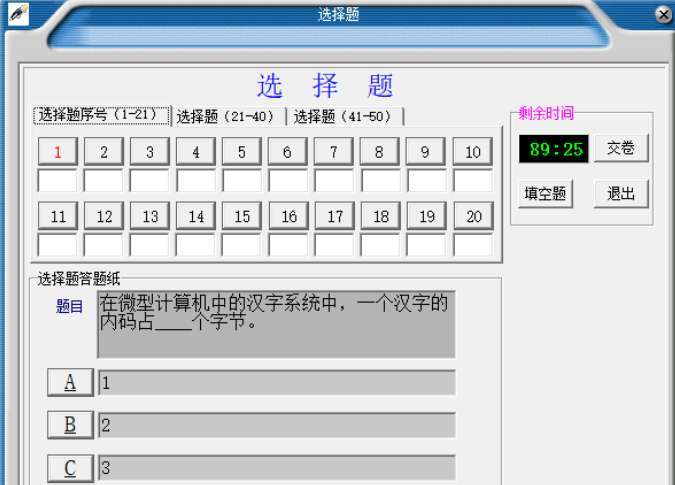
Task: Click the 题目 question text box
Action: (x=276, y=324)
